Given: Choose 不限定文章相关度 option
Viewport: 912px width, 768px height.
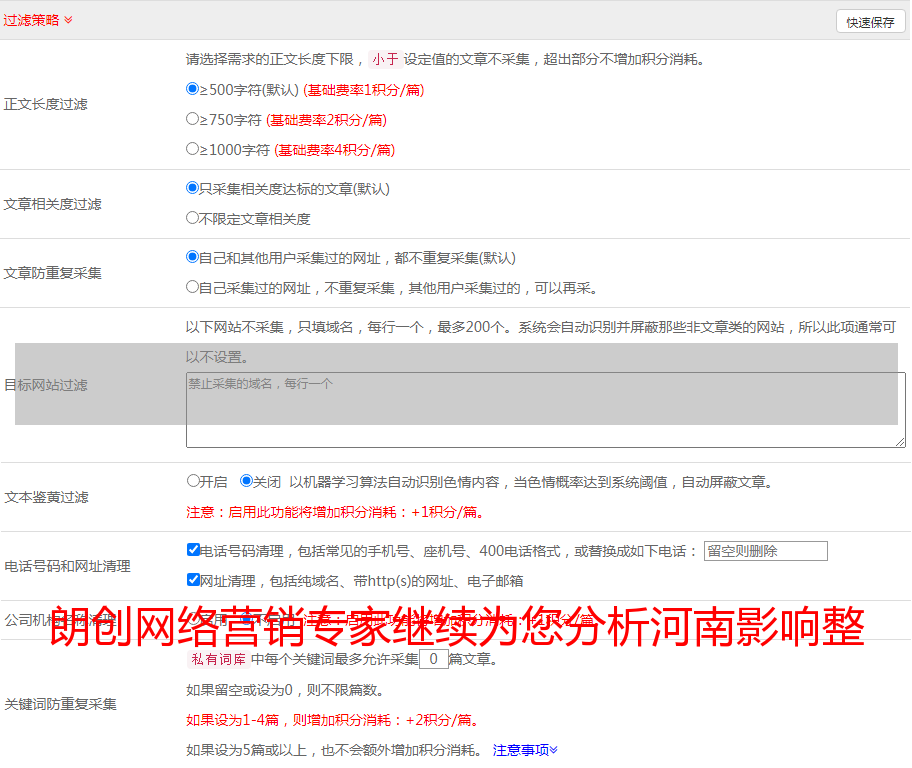Looking at the screenshot, I should point(193,218).
